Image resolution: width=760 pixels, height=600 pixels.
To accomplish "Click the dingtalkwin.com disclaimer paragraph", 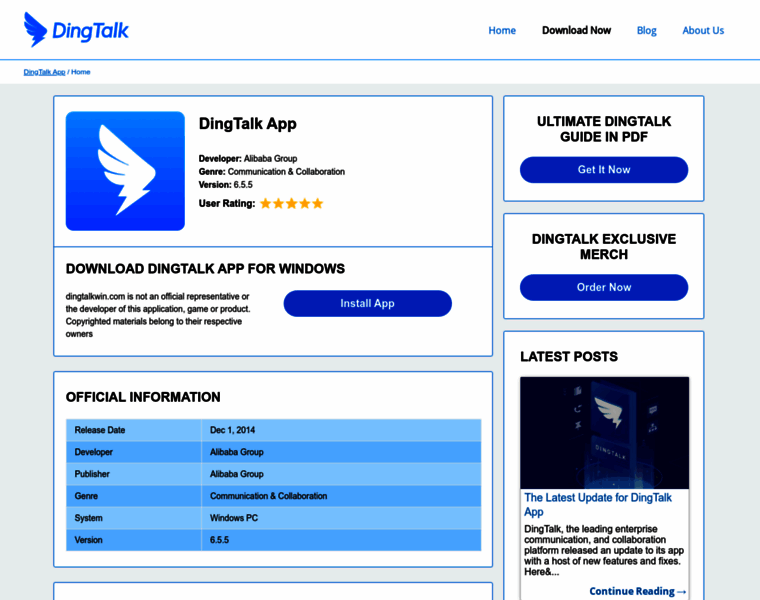I will [x=158, y=315].
